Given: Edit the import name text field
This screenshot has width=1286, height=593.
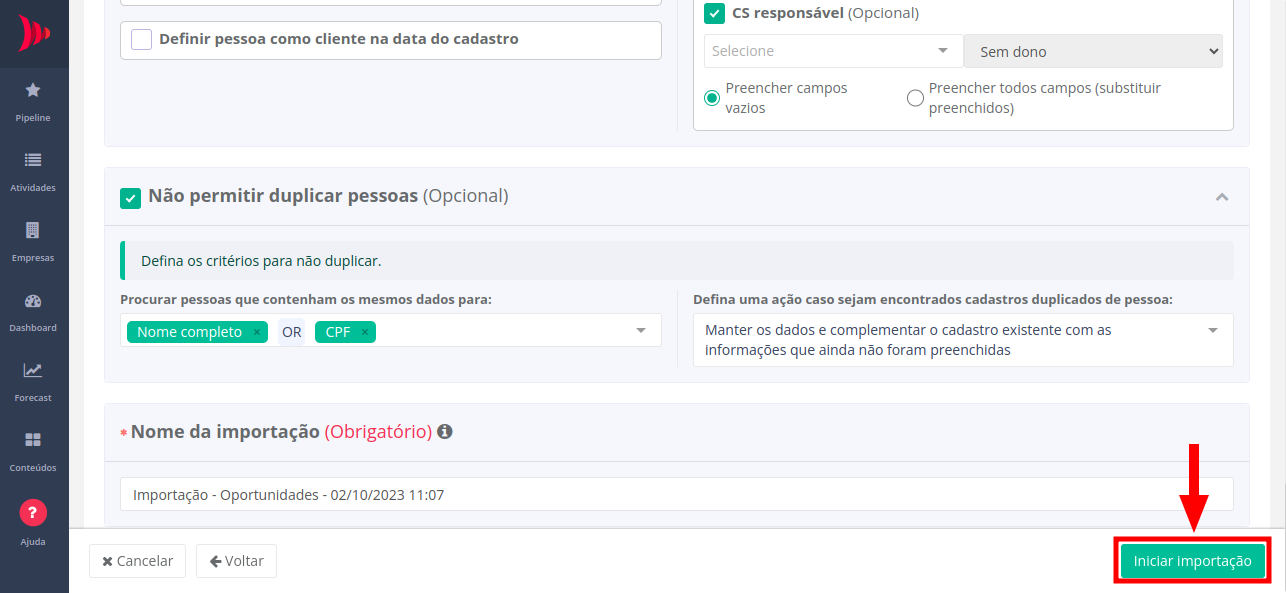Looking at the screenshot, I should (x=676, y=494).
